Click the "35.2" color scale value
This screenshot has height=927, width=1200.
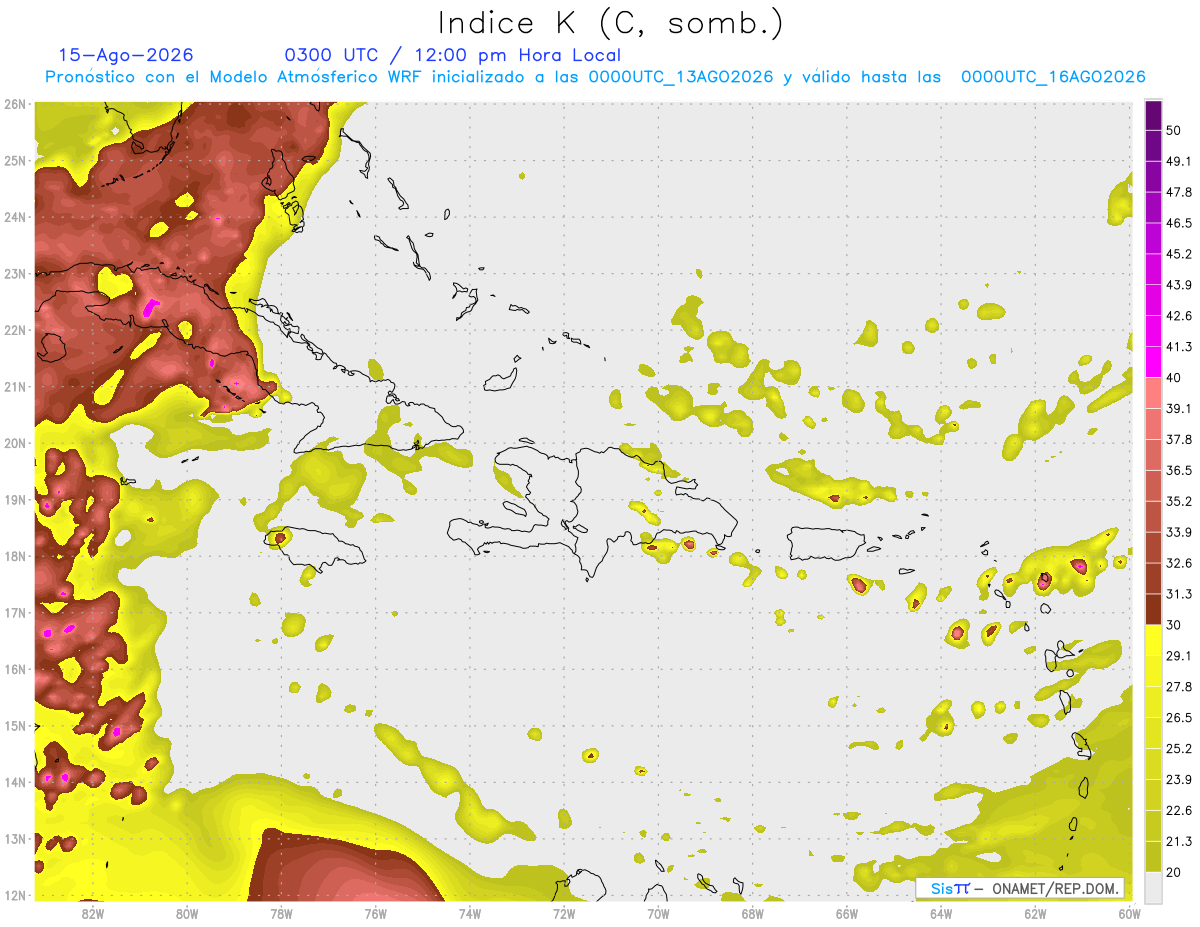click(1178, 501)
